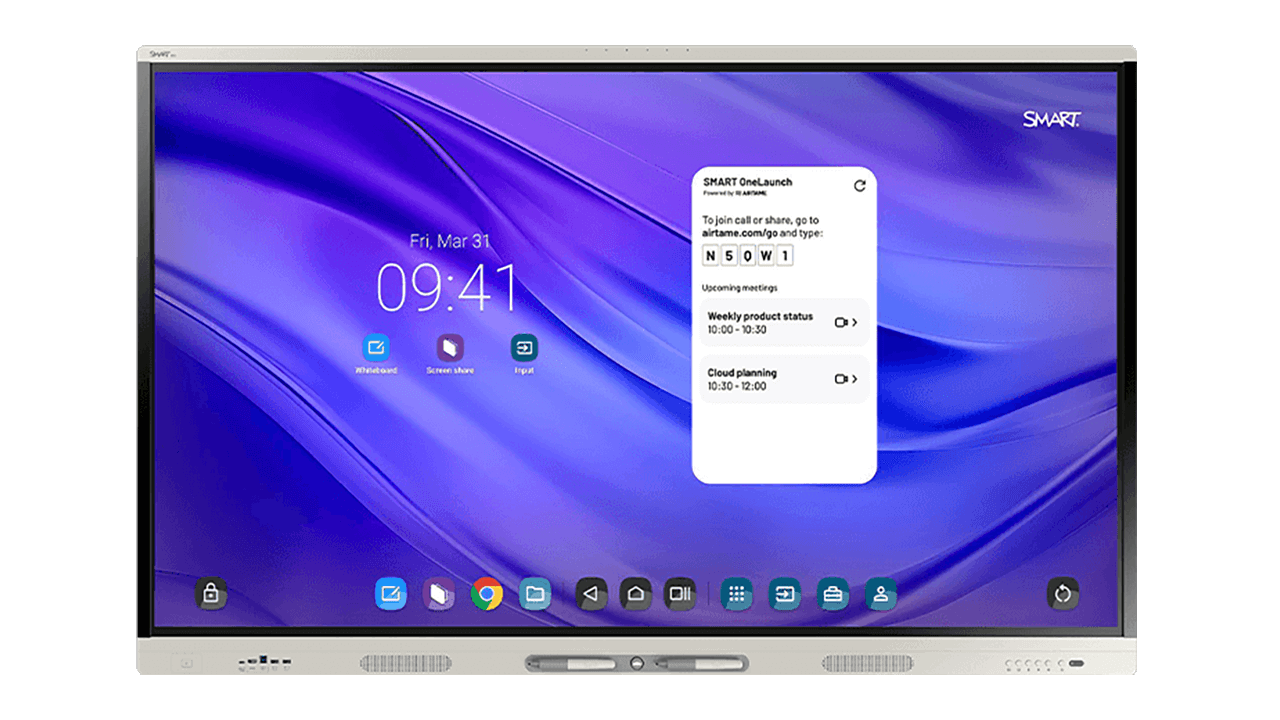Launch Google Chrome from the dock

pos(487,593)
